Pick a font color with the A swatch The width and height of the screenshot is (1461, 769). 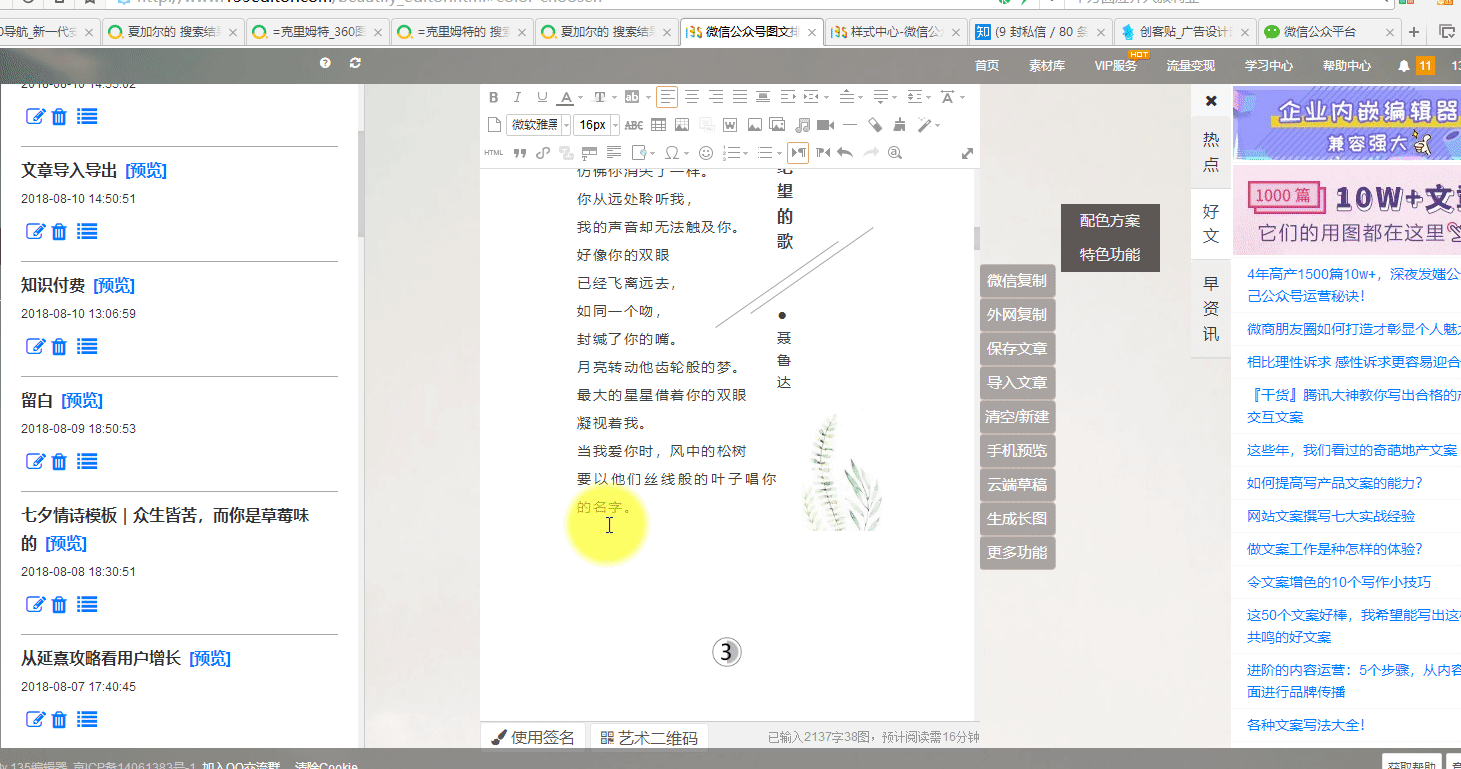[565, 97]
